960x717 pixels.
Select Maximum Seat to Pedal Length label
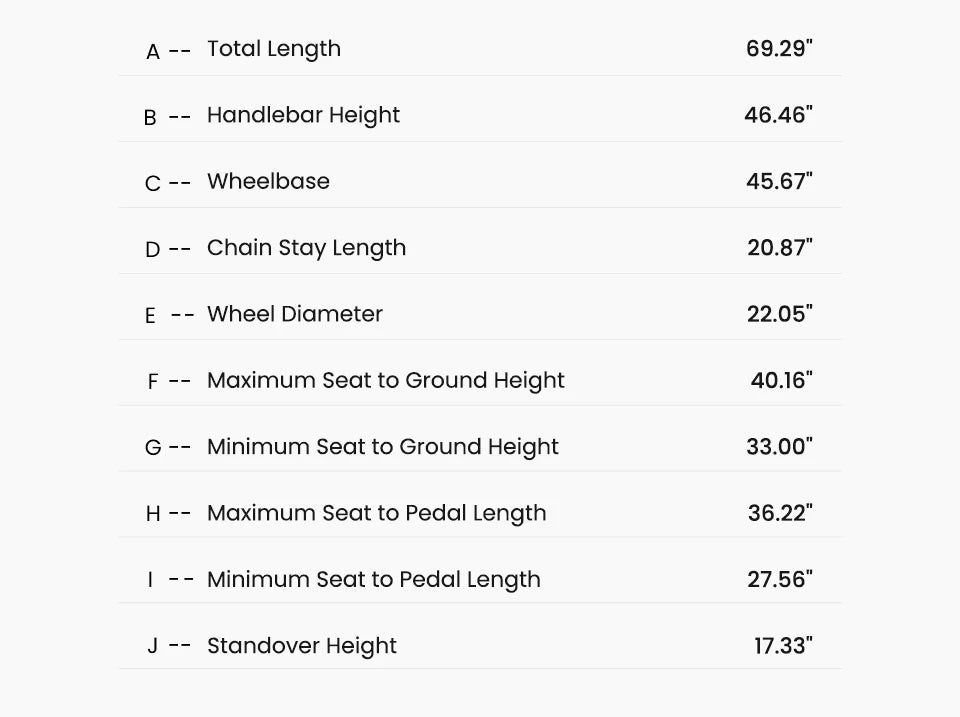coord(376,513)
